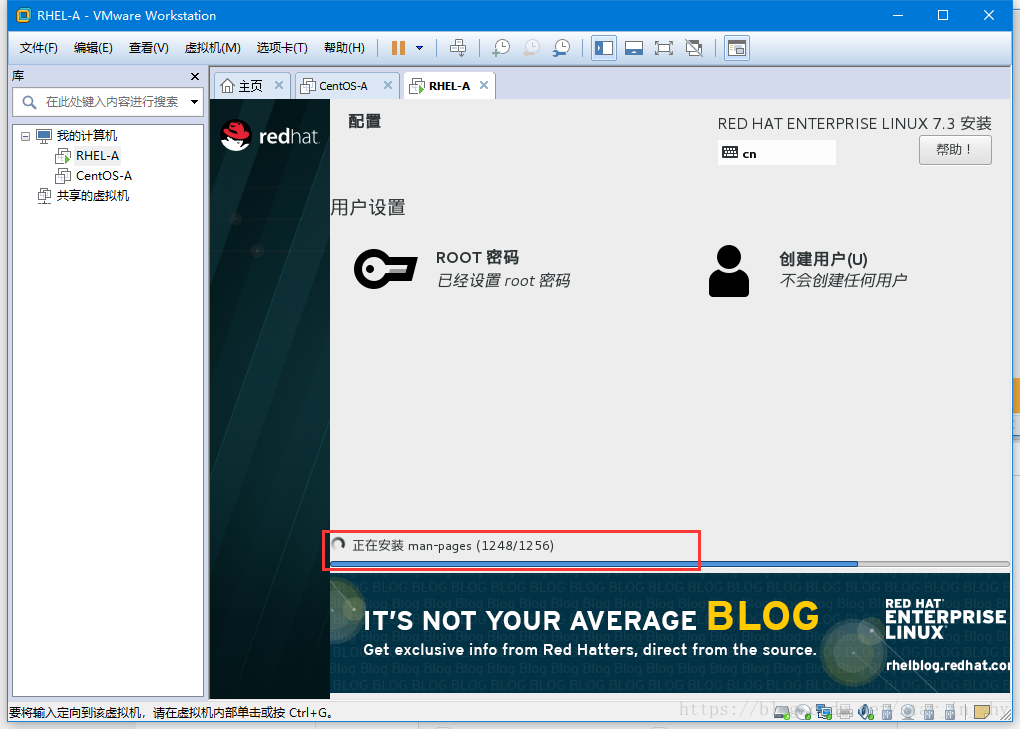
Task: Select RHEL-A in the library tree
Action: (x=98, y=156)
